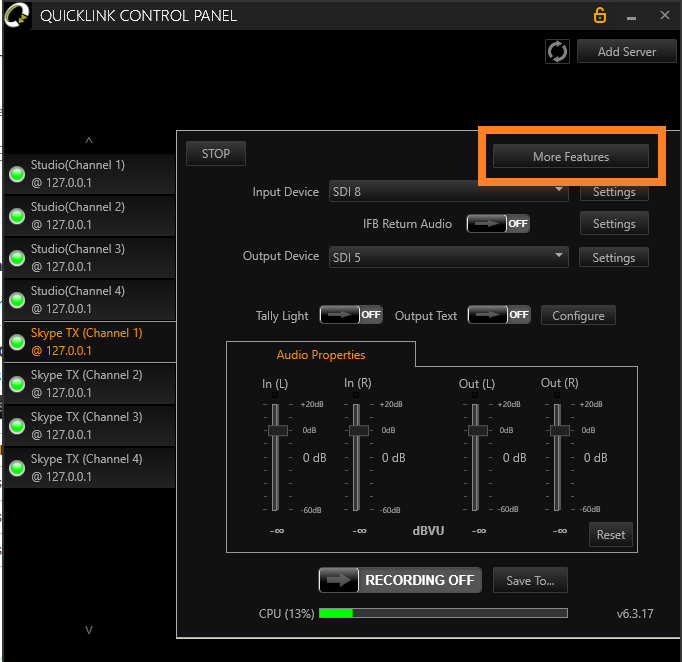Select Studio(Channel 2) in the list

(x=89, y=216)
